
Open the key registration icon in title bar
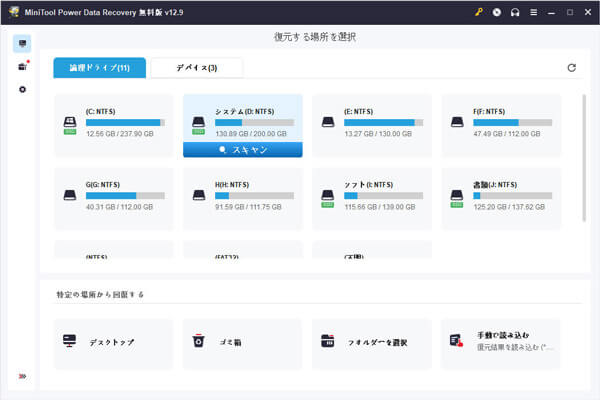click(x=478, y=12)
